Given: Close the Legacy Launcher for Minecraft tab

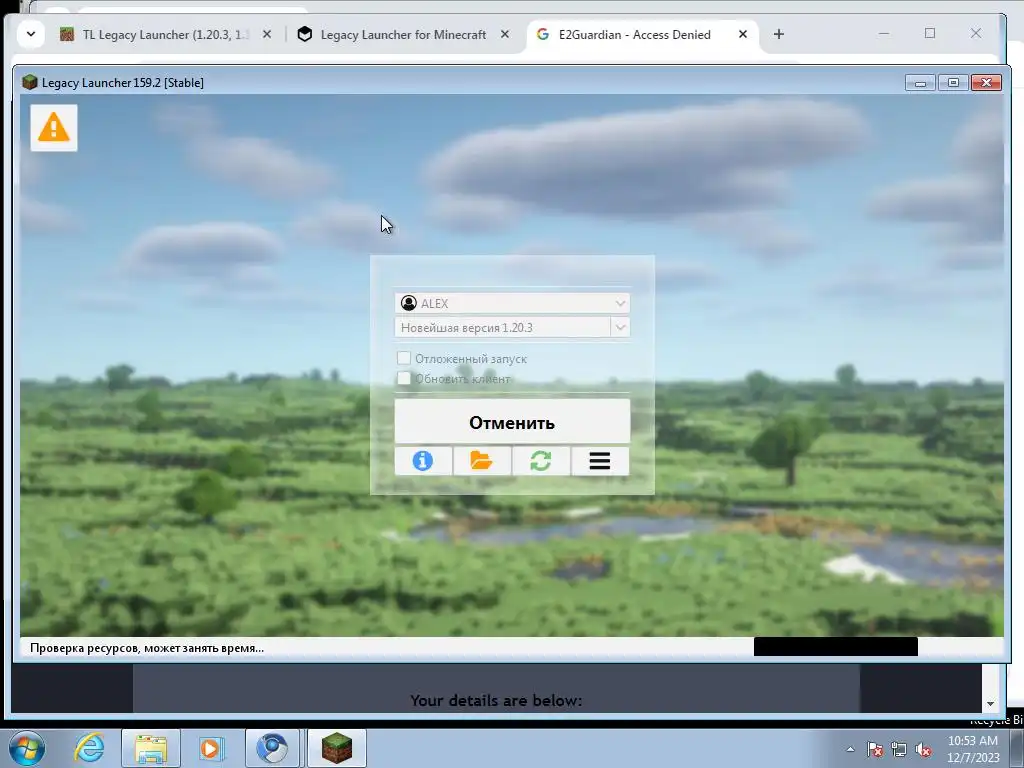Looking at the screenshot, I should (x=504, y=34).
